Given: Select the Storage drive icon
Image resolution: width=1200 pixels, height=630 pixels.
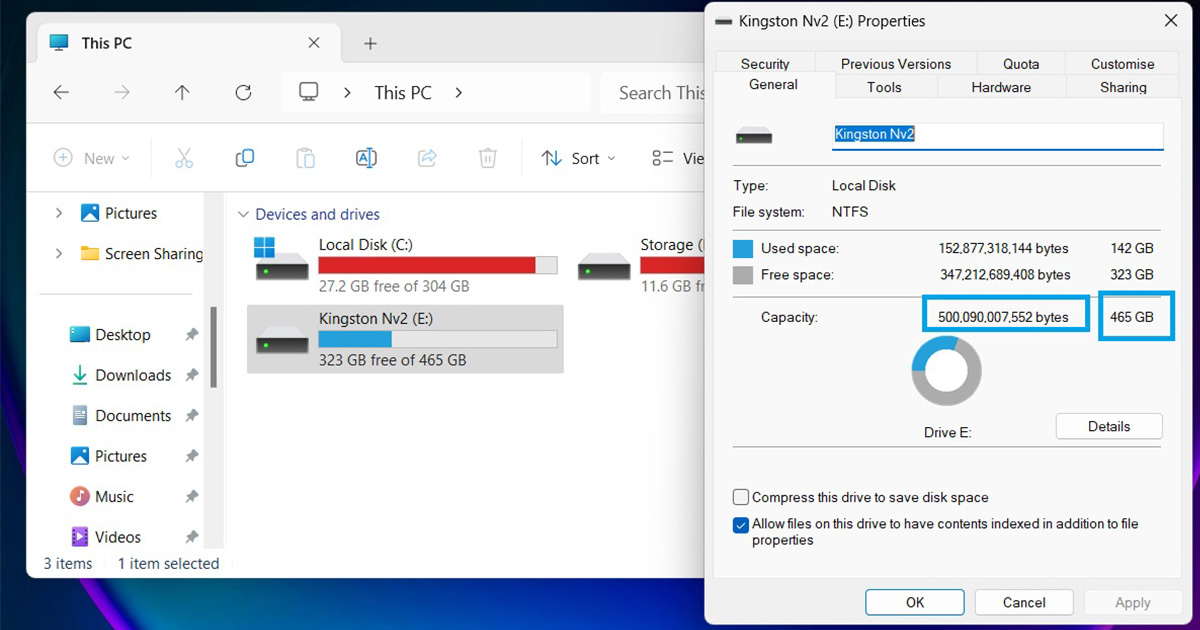Looking at the screenshot, I should [605, 265].
